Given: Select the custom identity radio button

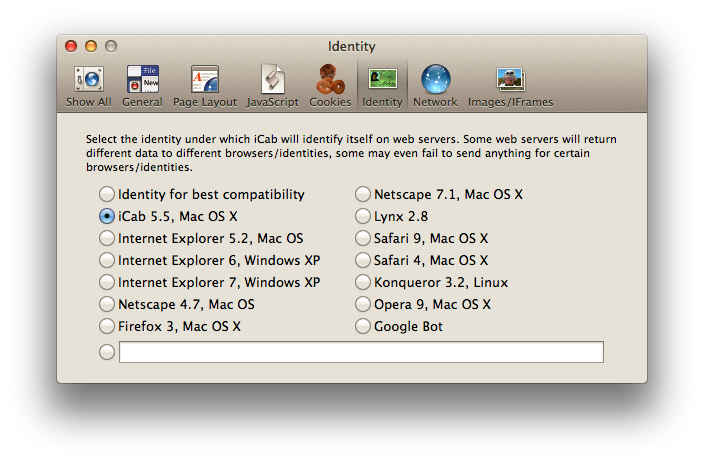Looking at the screenshot, I should pyautogui.click(x=106, y=352).
